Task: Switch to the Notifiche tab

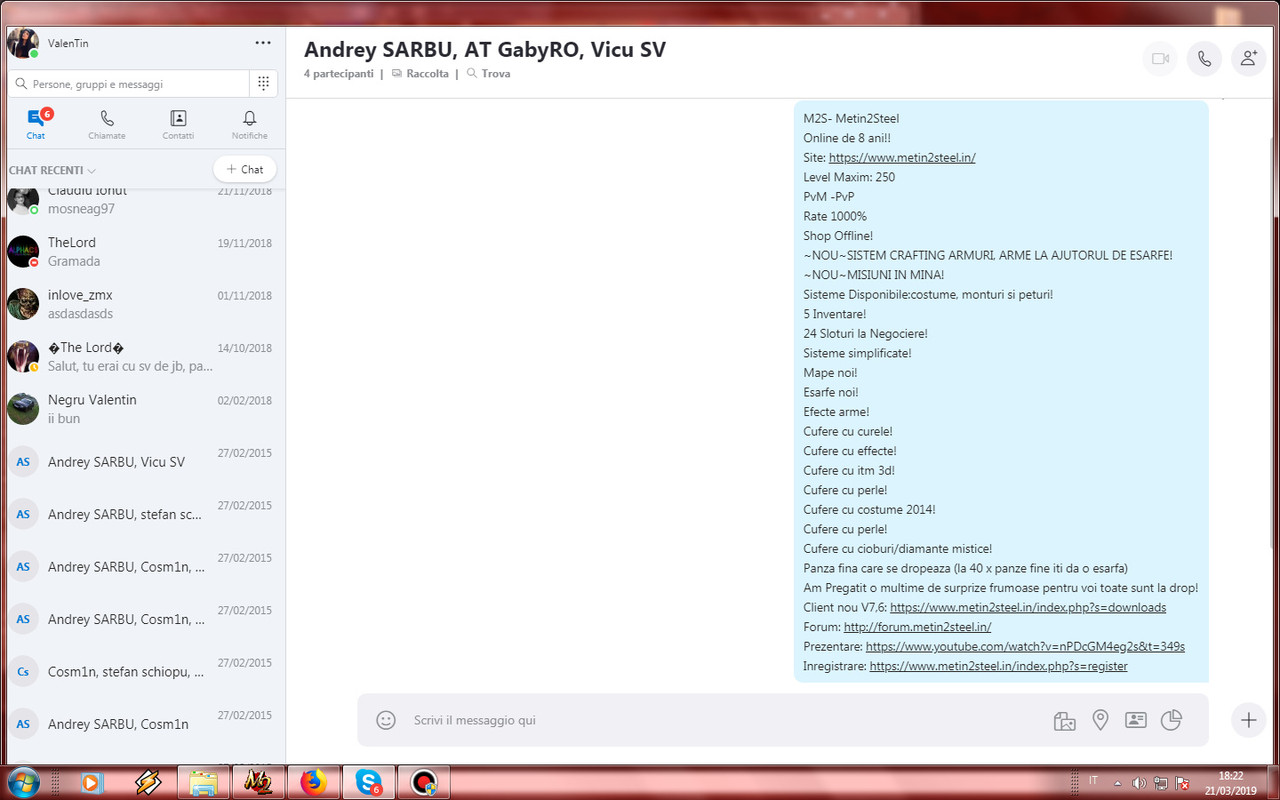Action: pos(250,125)
